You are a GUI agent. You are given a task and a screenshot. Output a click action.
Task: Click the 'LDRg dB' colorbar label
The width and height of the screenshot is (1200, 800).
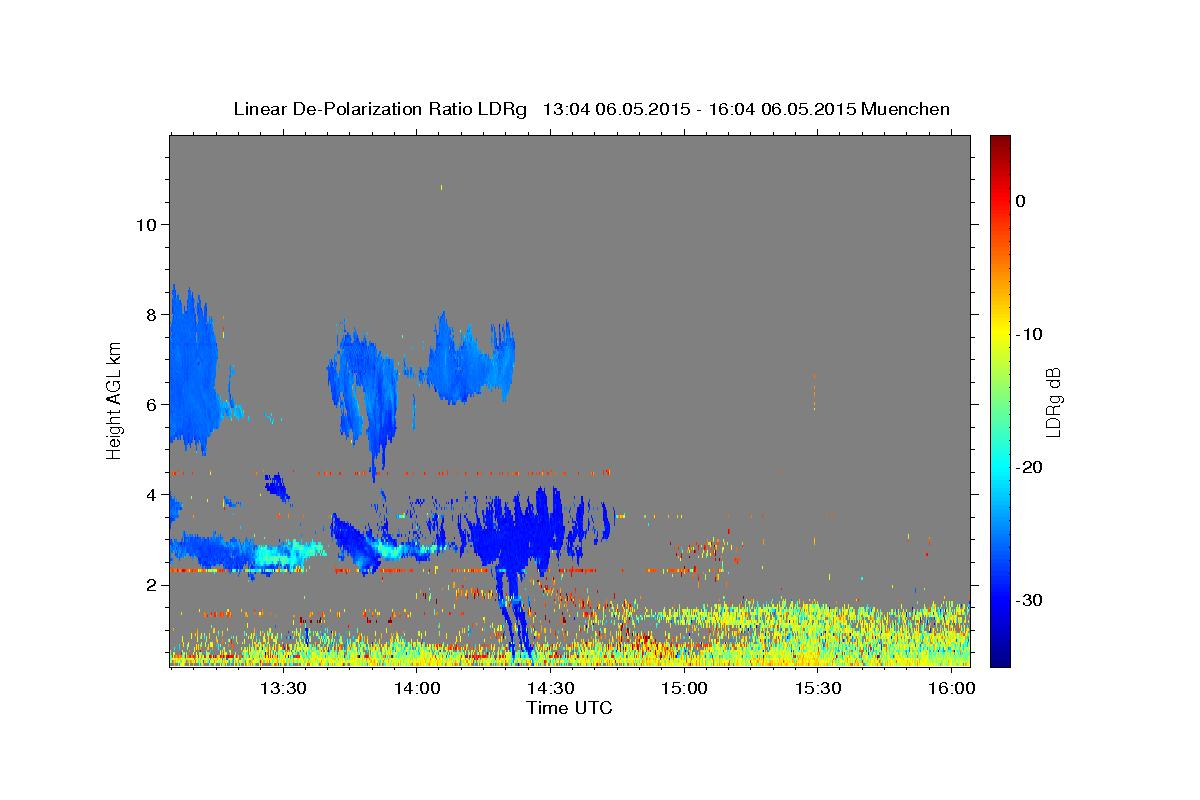pos(1052,401)
